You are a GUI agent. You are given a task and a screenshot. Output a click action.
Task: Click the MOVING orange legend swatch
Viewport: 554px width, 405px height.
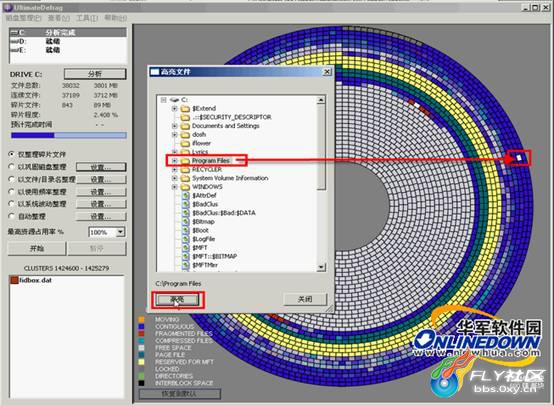141,319
